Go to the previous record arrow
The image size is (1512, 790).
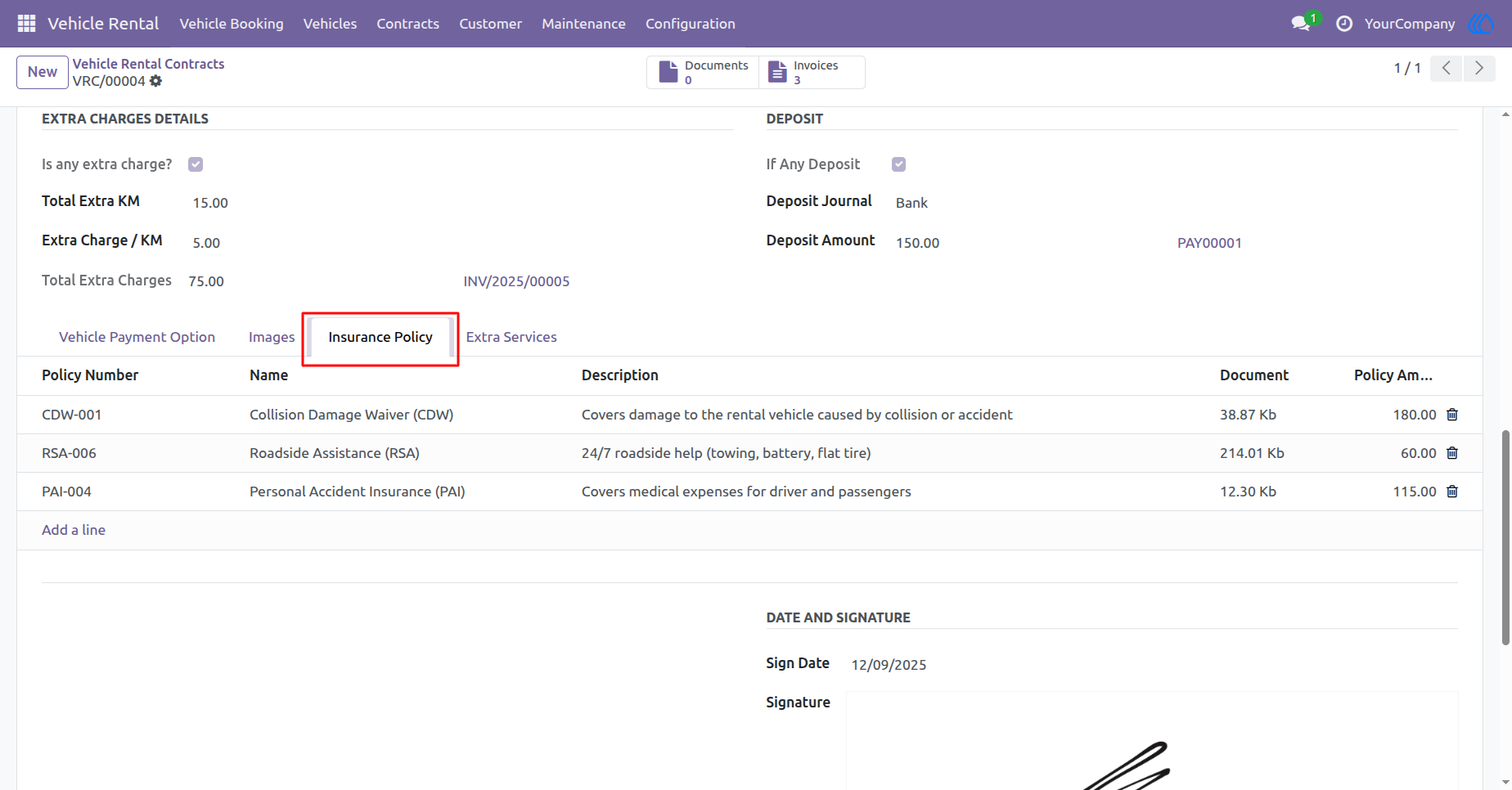[1447, 68]
